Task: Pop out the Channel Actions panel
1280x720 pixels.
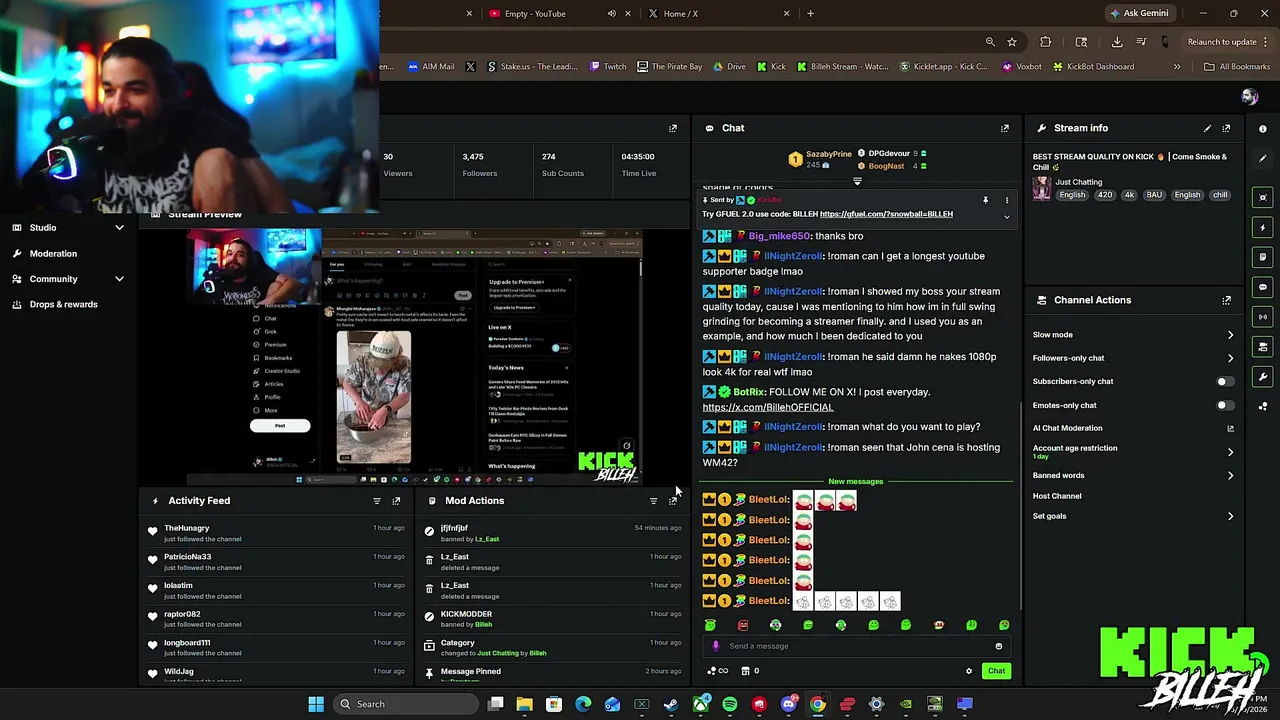Action: click(x=1226, y=300)
